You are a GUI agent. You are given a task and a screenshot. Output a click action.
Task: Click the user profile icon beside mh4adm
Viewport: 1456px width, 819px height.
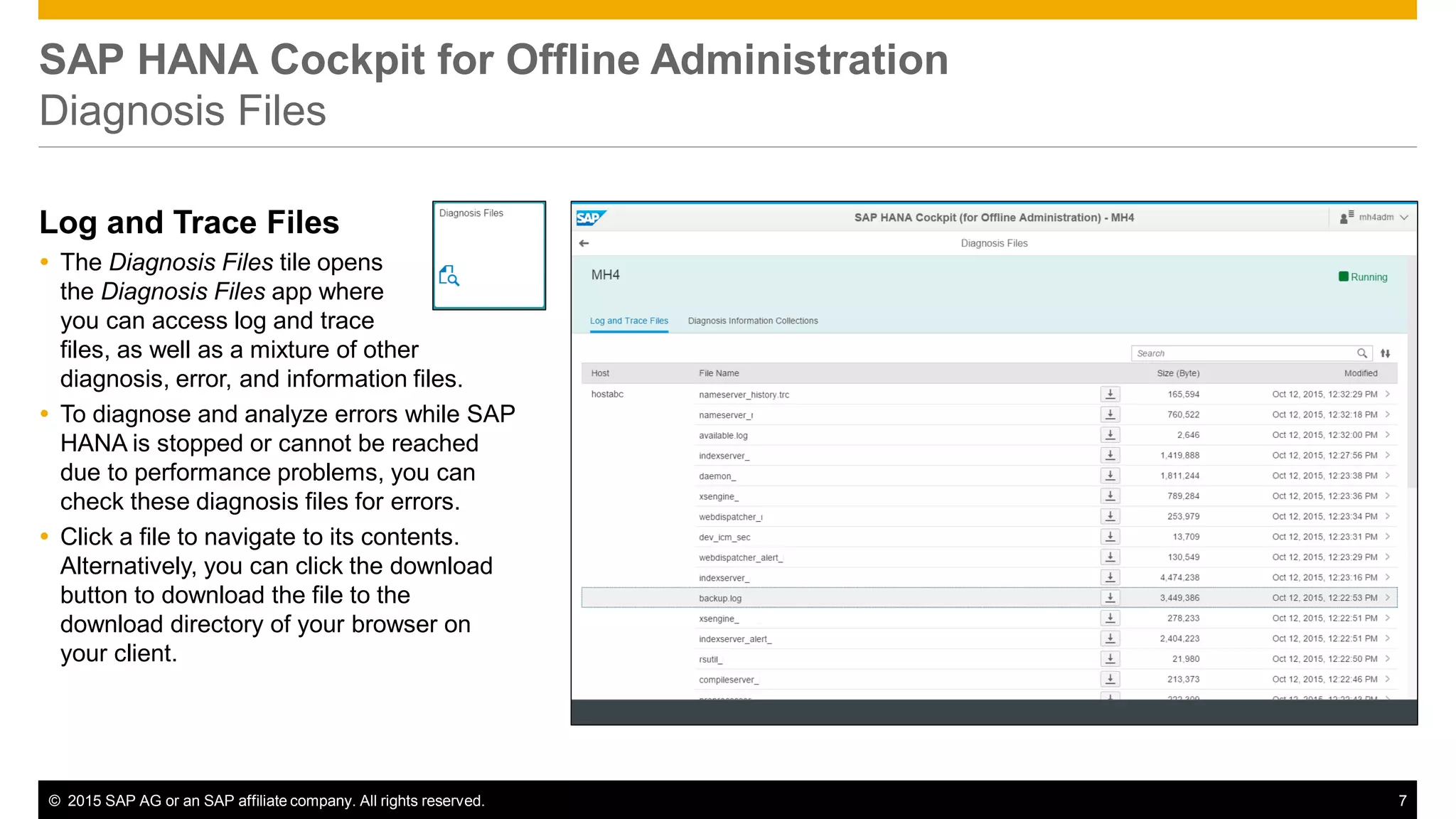click(x=1347, y=218)
